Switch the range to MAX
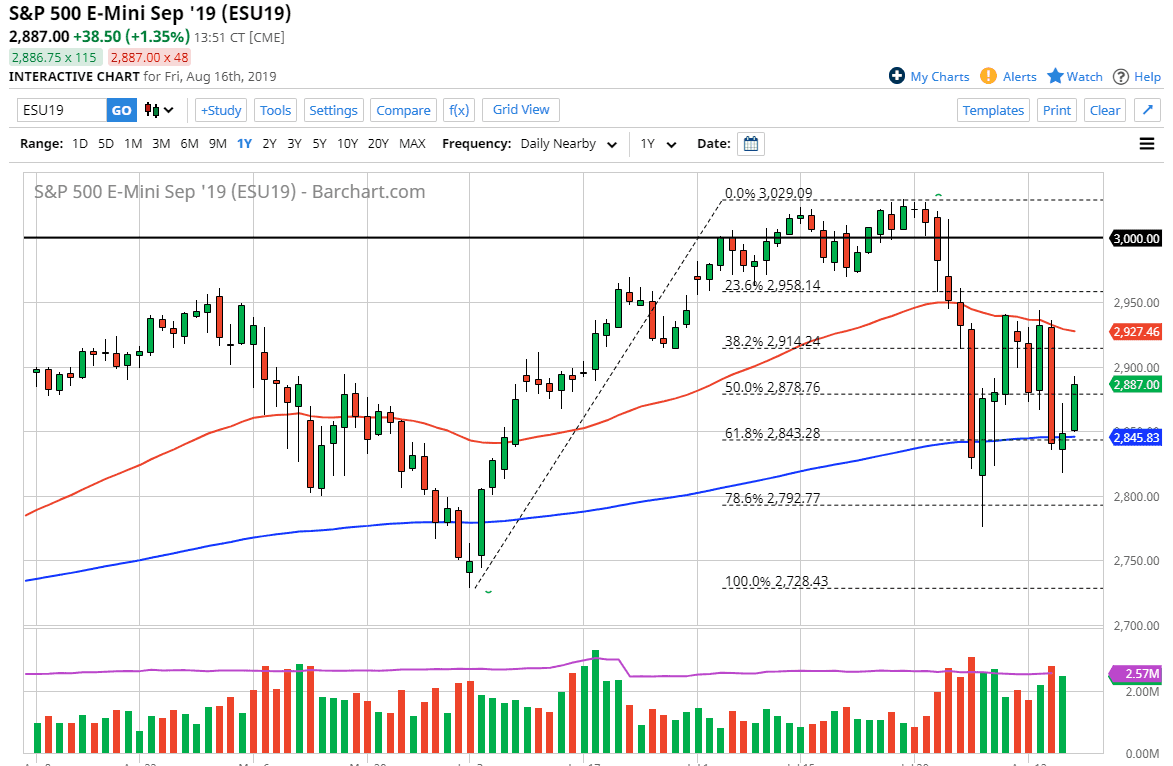This screenshot has width=1173, height=766. pos(412,143)
